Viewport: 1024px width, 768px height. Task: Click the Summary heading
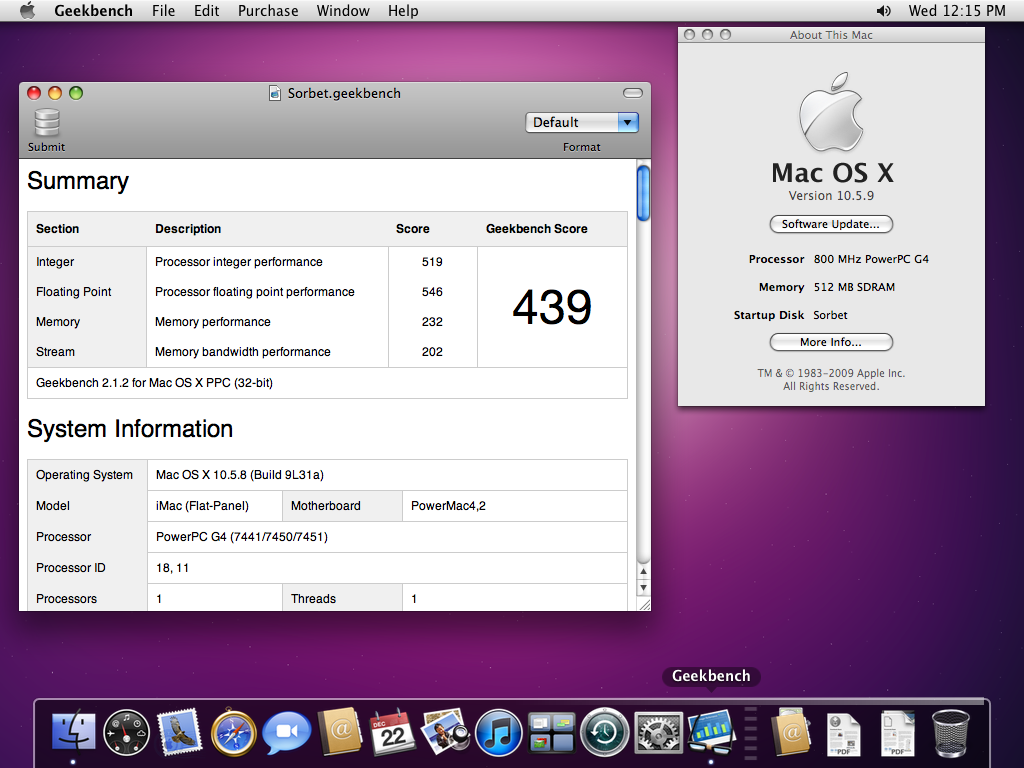coord(78,181)
